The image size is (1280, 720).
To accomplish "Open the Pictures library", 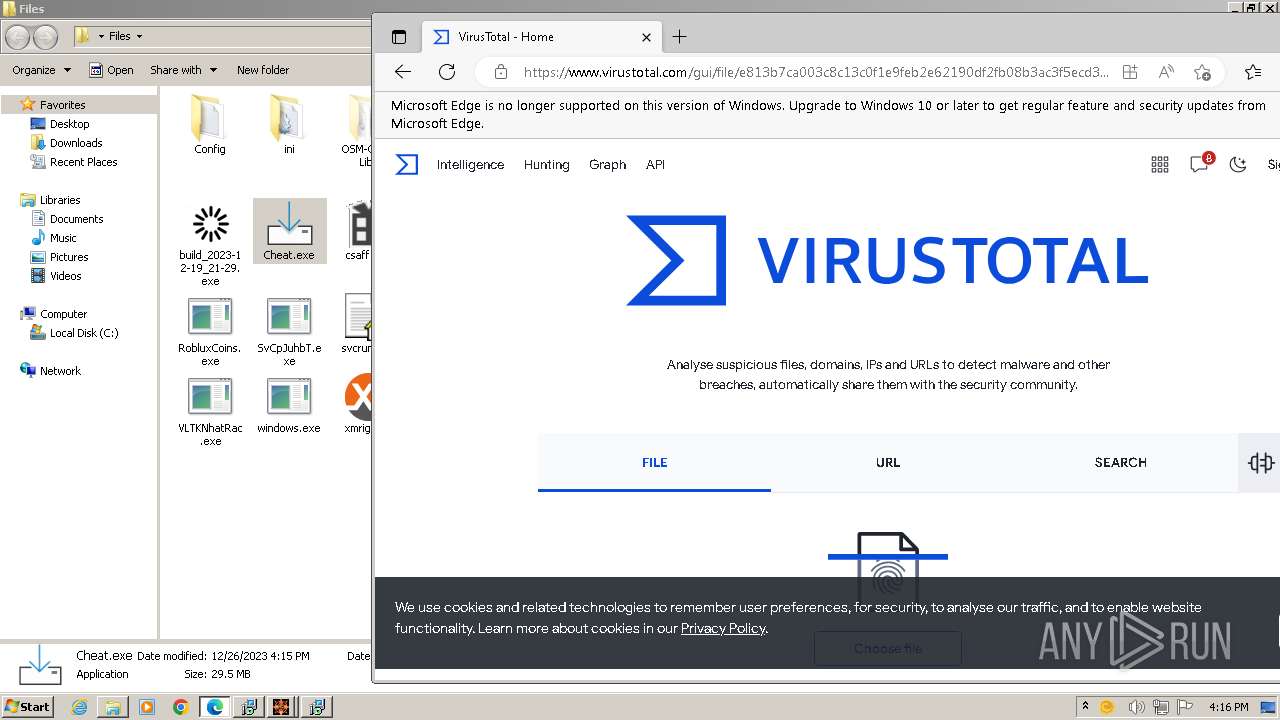I will 69,257.
